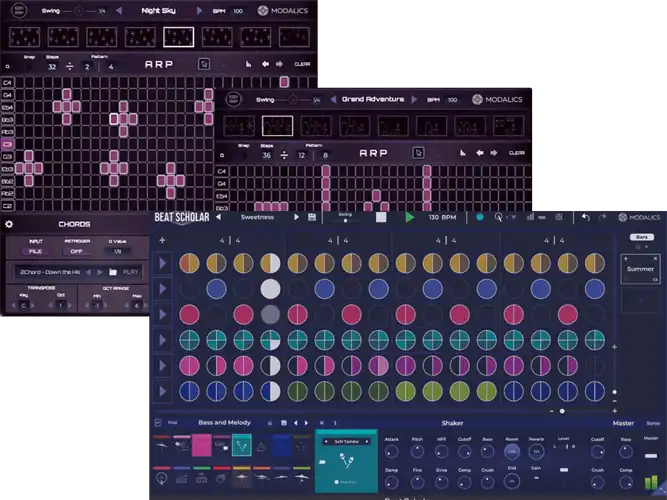Adjust the Swing slider in Beat Scholar
667x500 pixels.
tap(345, 220)
